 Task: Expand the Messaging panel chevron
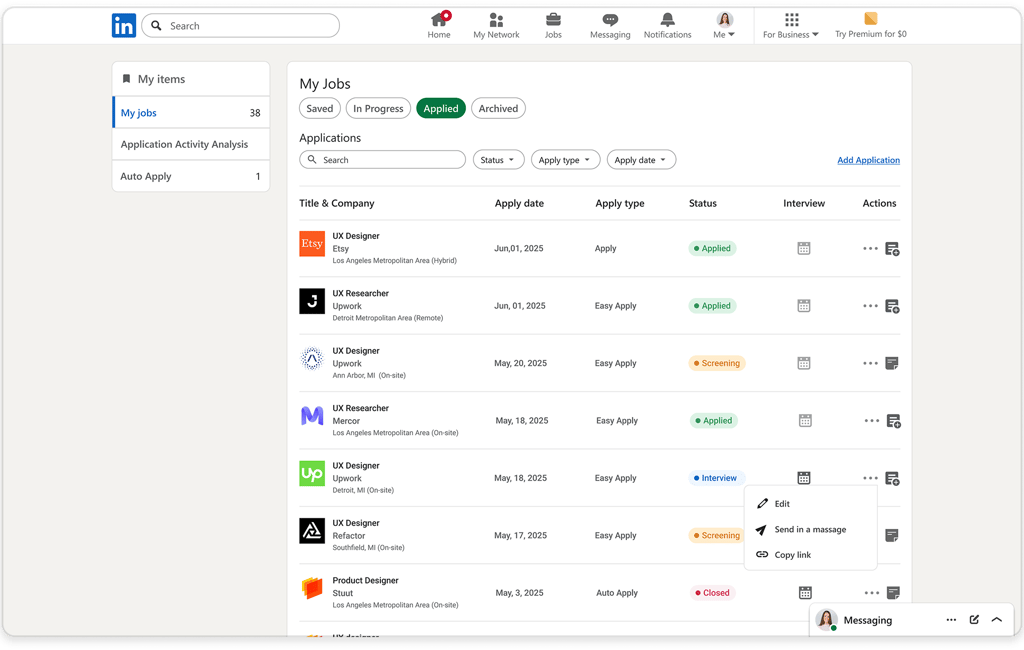click(x=997, y=620)
